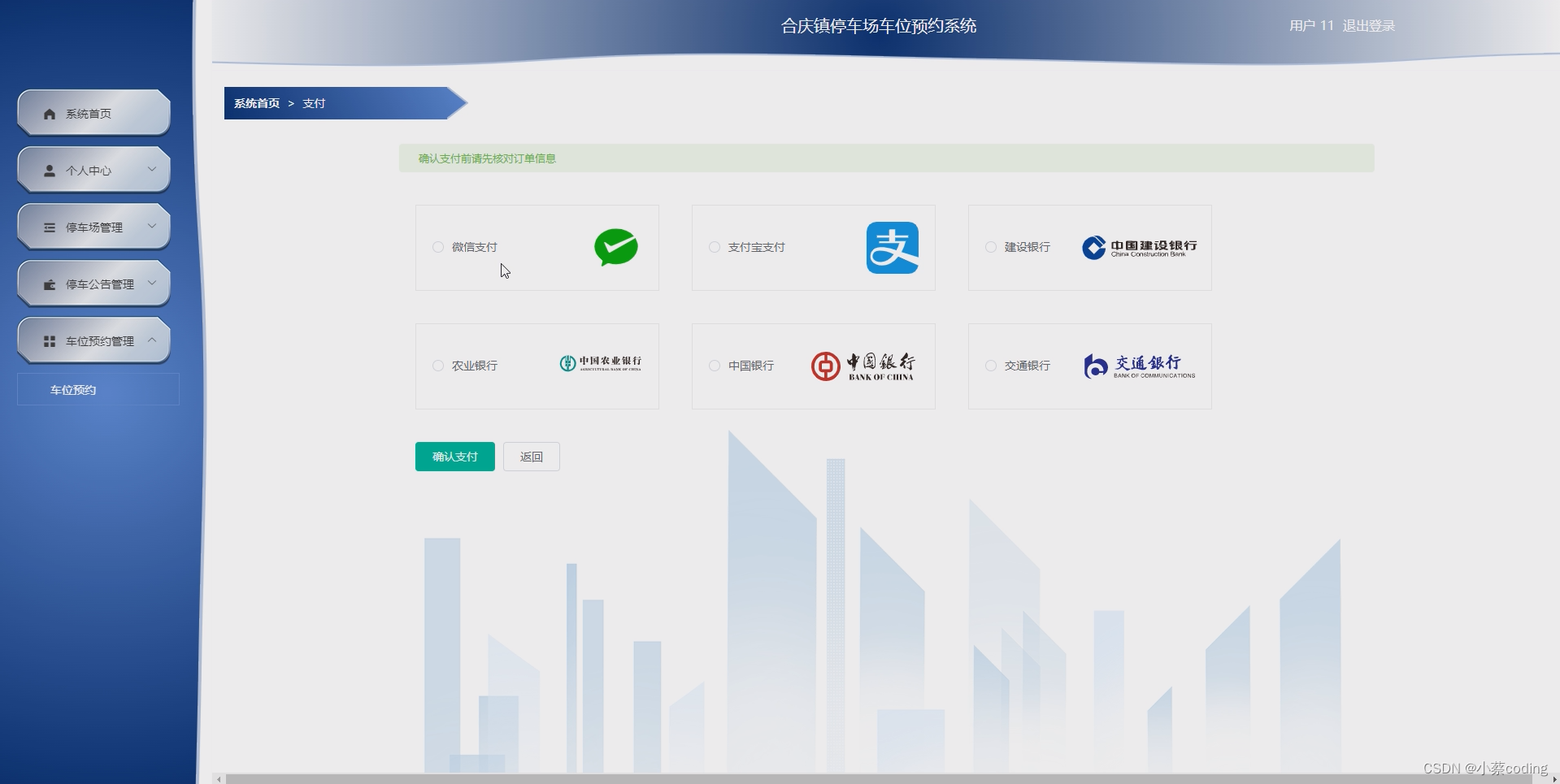Select the 建设银行 radio button
The height and width of the screenshot is (784, 1560).
click(991, 247)
